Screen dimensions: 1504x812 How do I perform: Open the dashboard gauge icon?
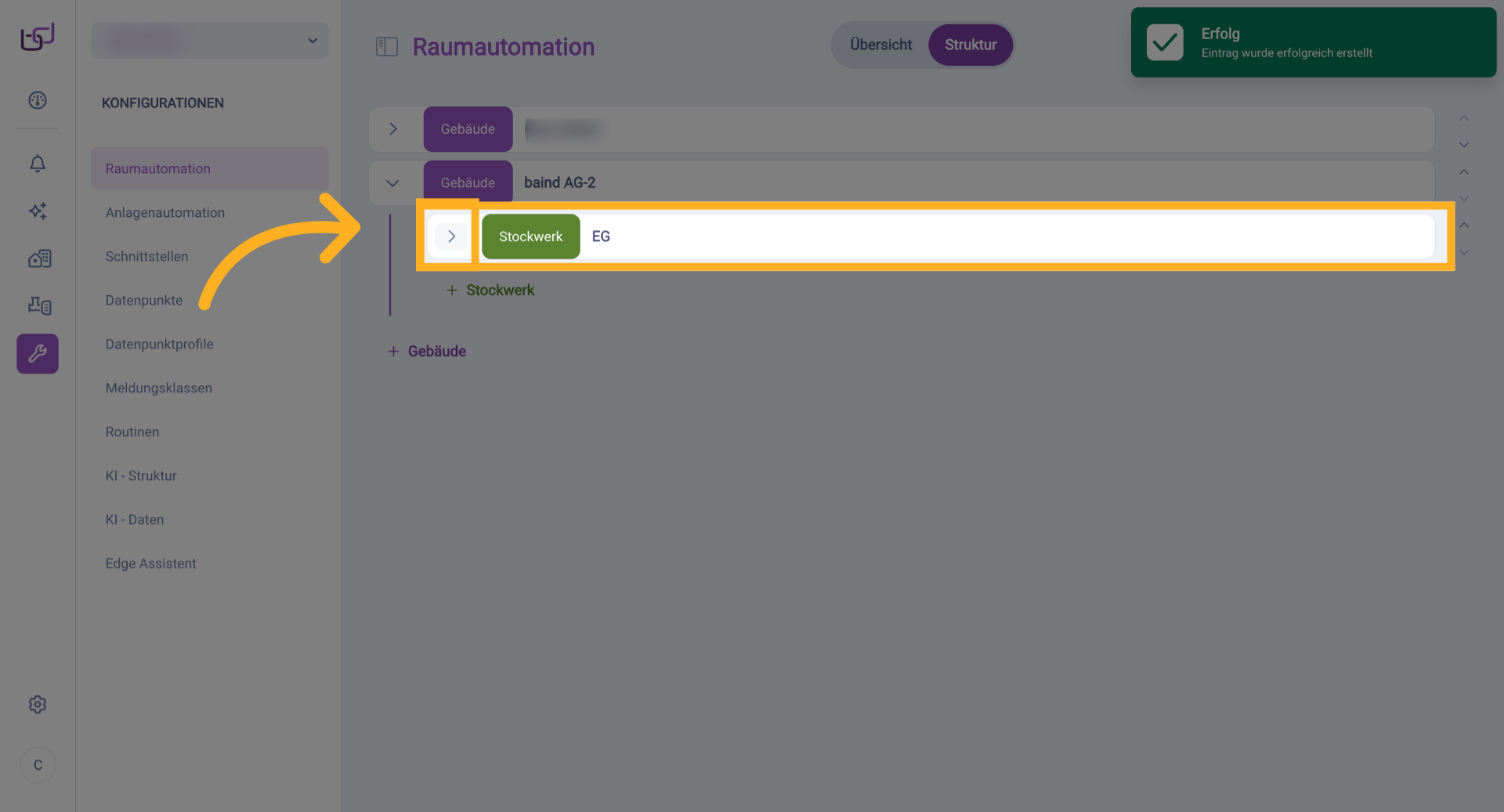[x=38, y=100]
